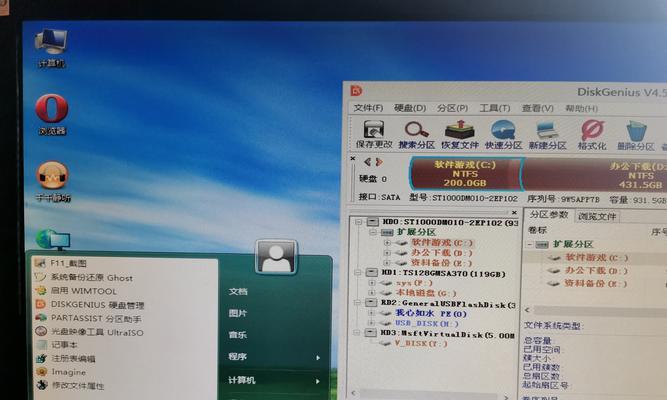The width and height of the screenshot is (667, 400).
Task: Open the 工具(T) menu
Action: pyautogui.click(x=495, y=108)
